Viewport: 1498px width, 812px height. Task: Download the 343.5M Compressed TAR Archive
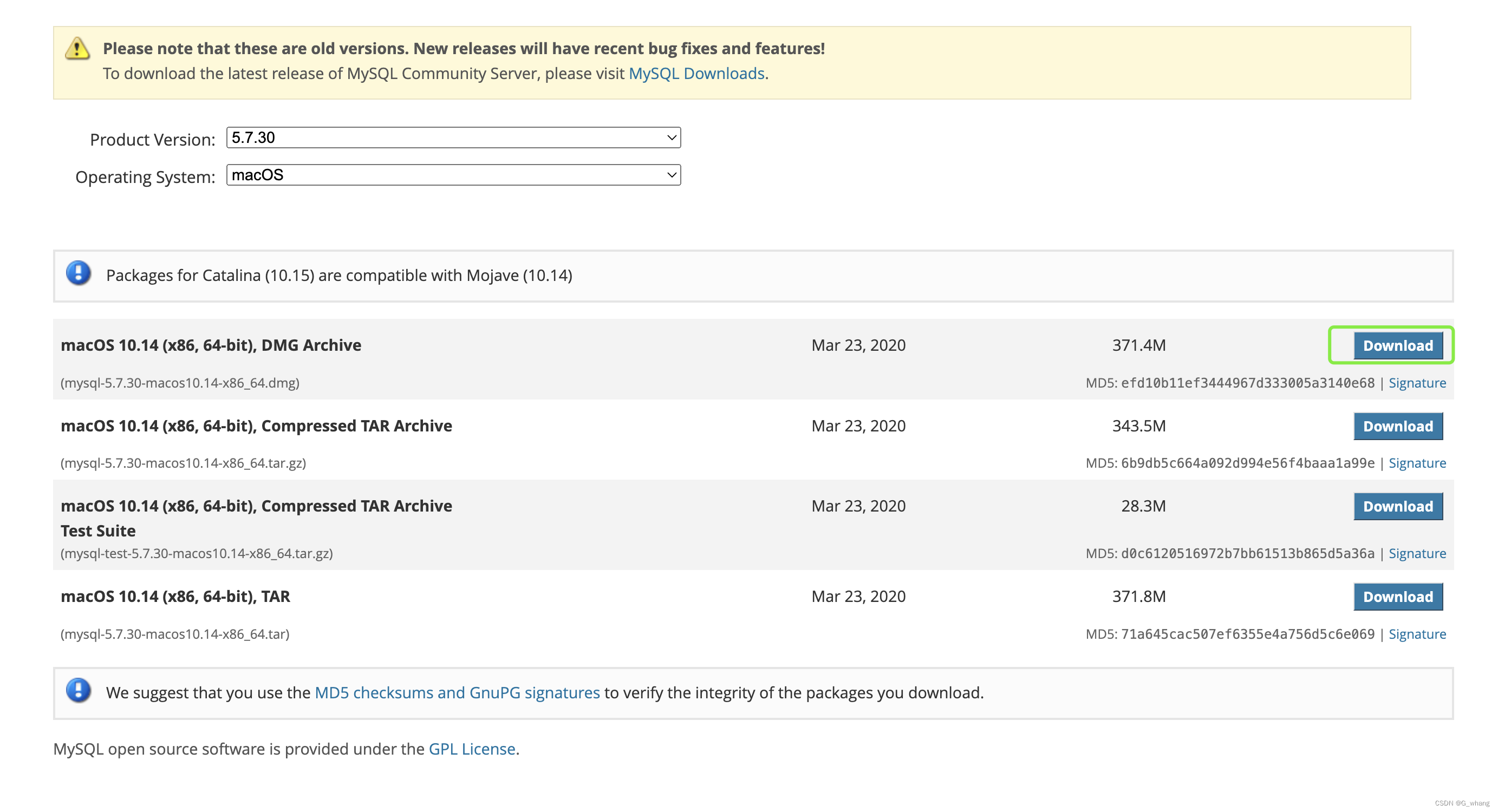click(x=1398, y=426)
